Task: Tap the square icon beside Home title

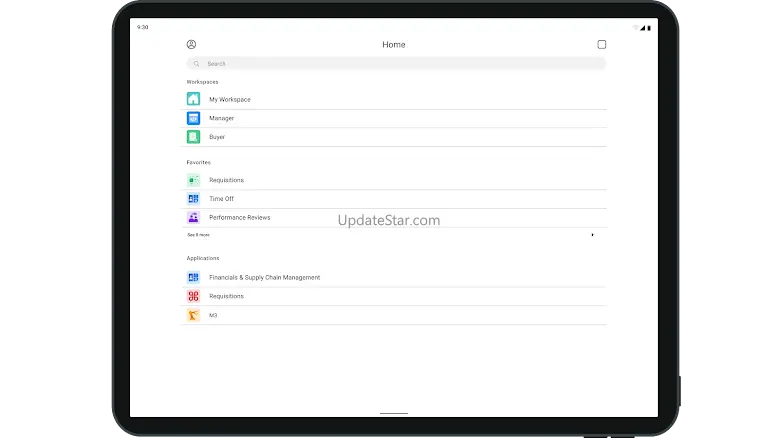Action: (602, 44)
